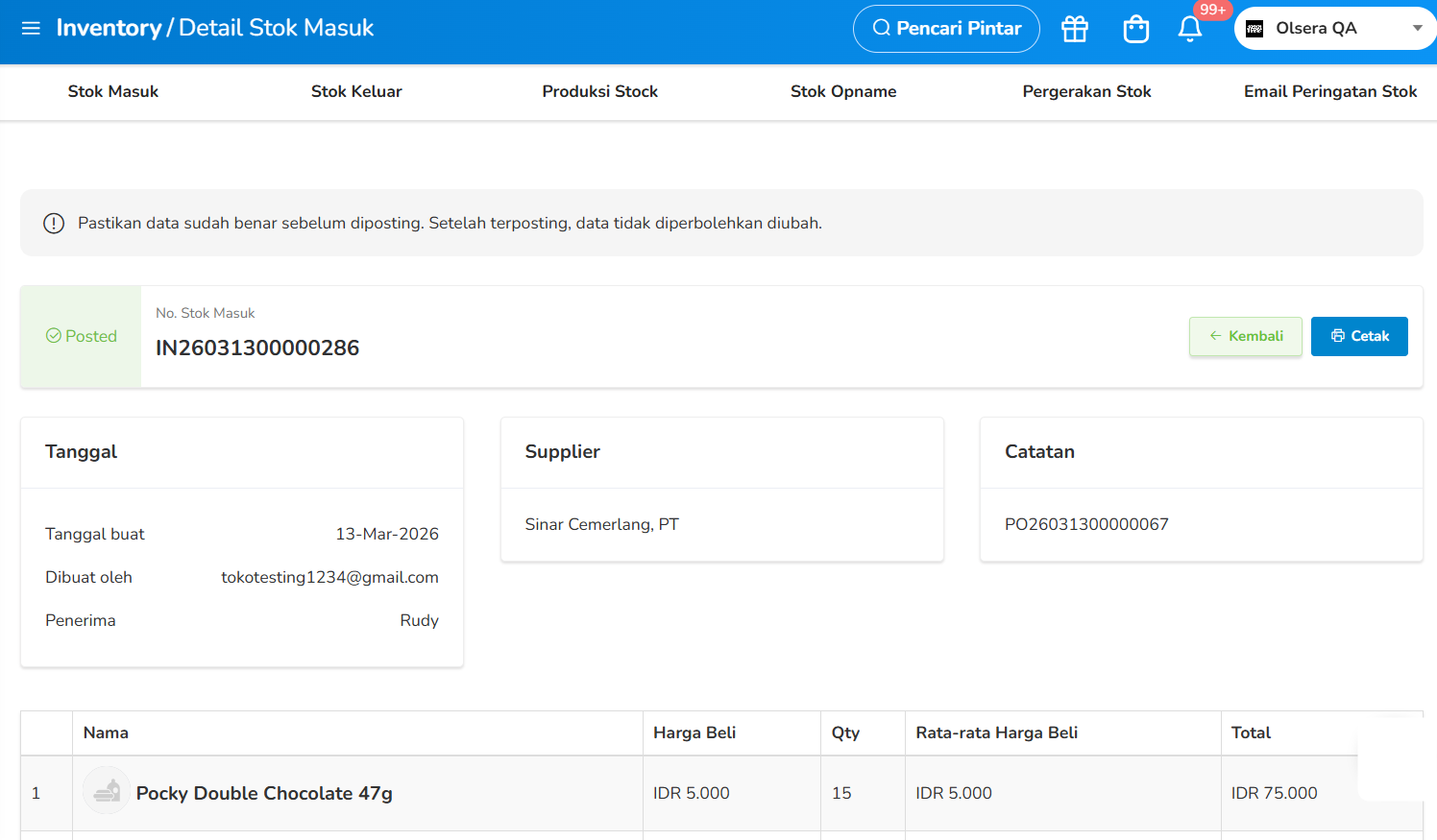Open the gift rewards icon
The image size is (1437, 840).
point(1075,29)
